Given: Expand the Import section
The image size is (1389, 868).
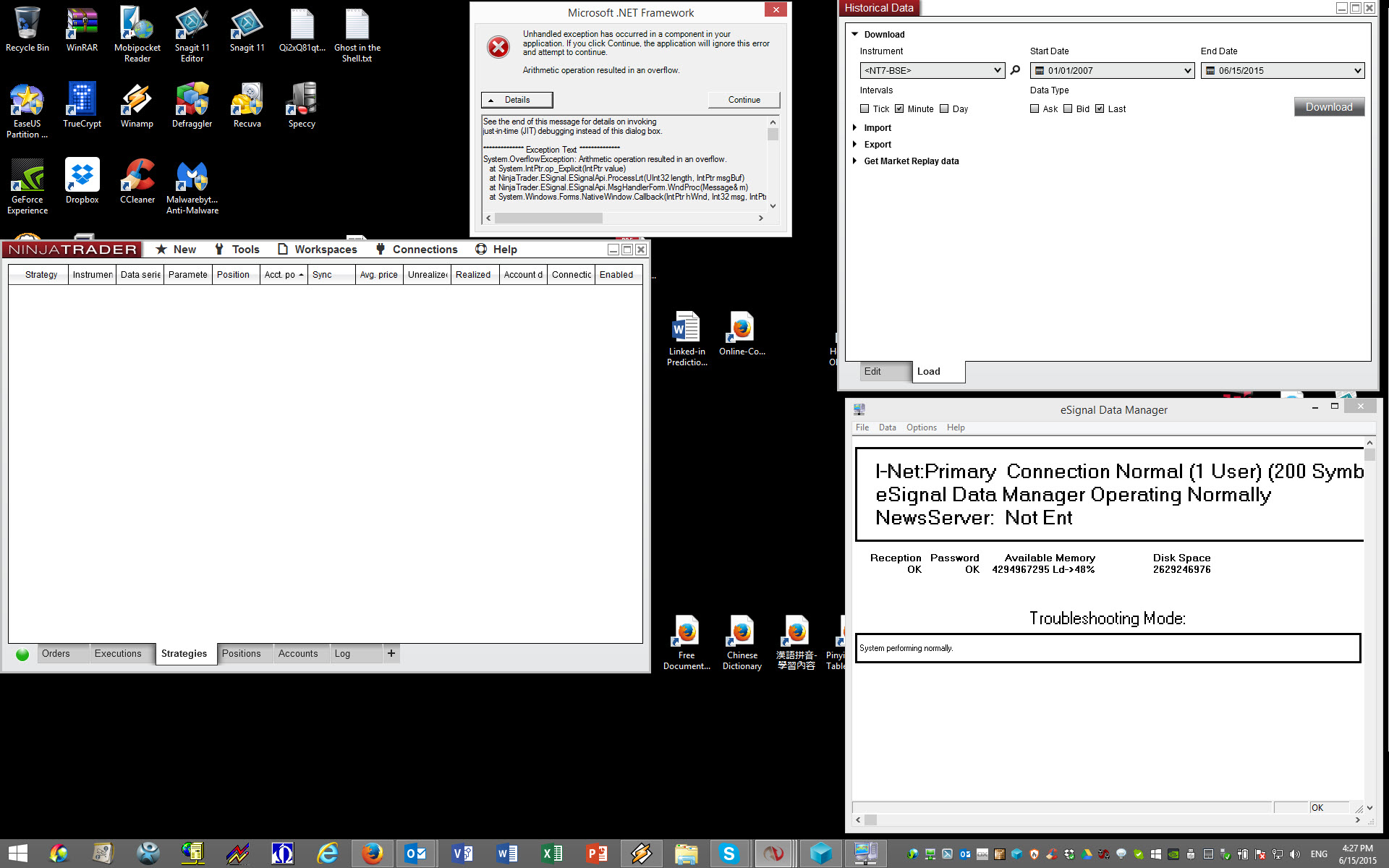Looking at the screenshot, I should tap(877, 128).
